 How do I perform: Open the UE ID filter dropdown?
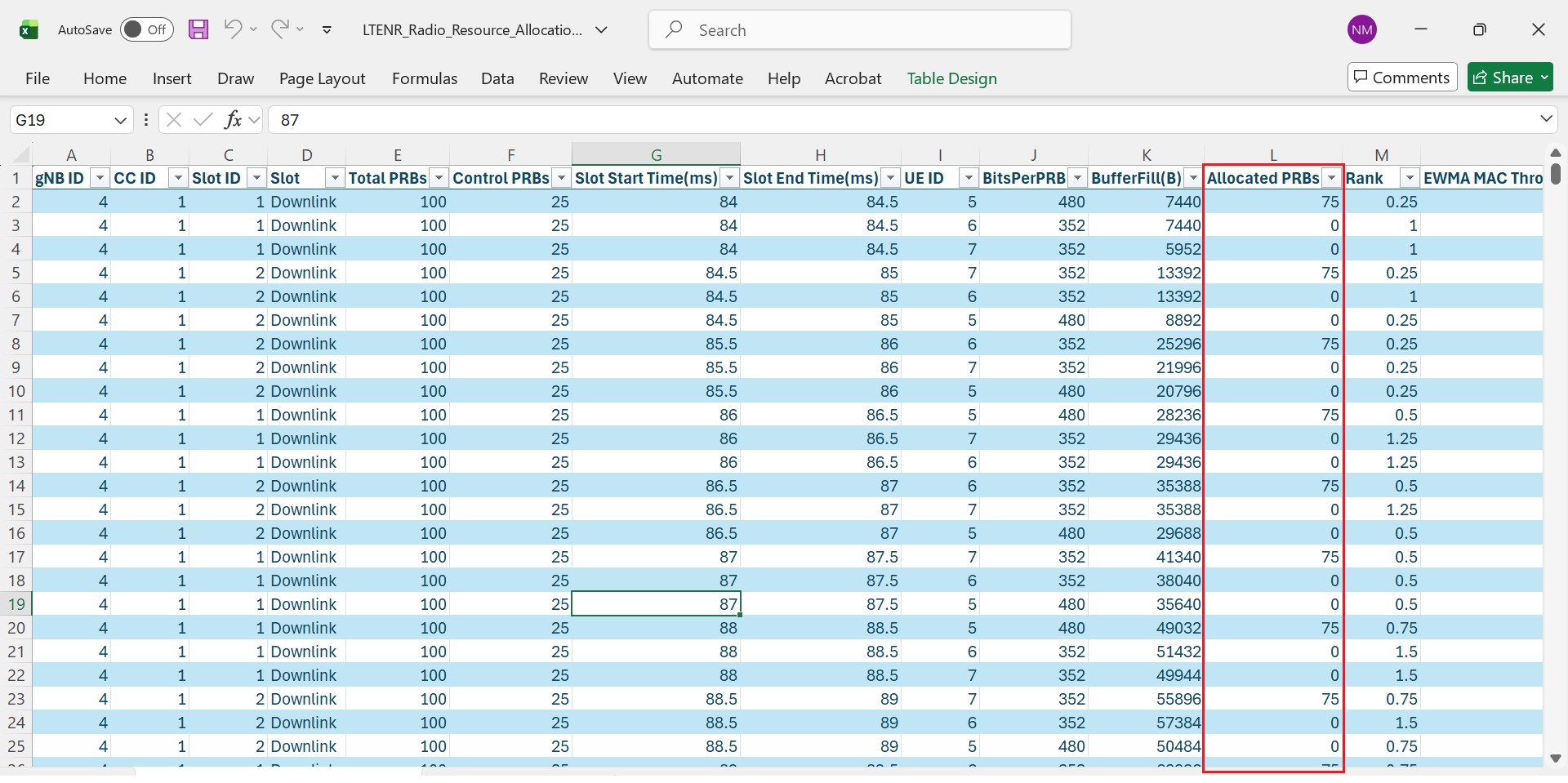coord(969,177)
